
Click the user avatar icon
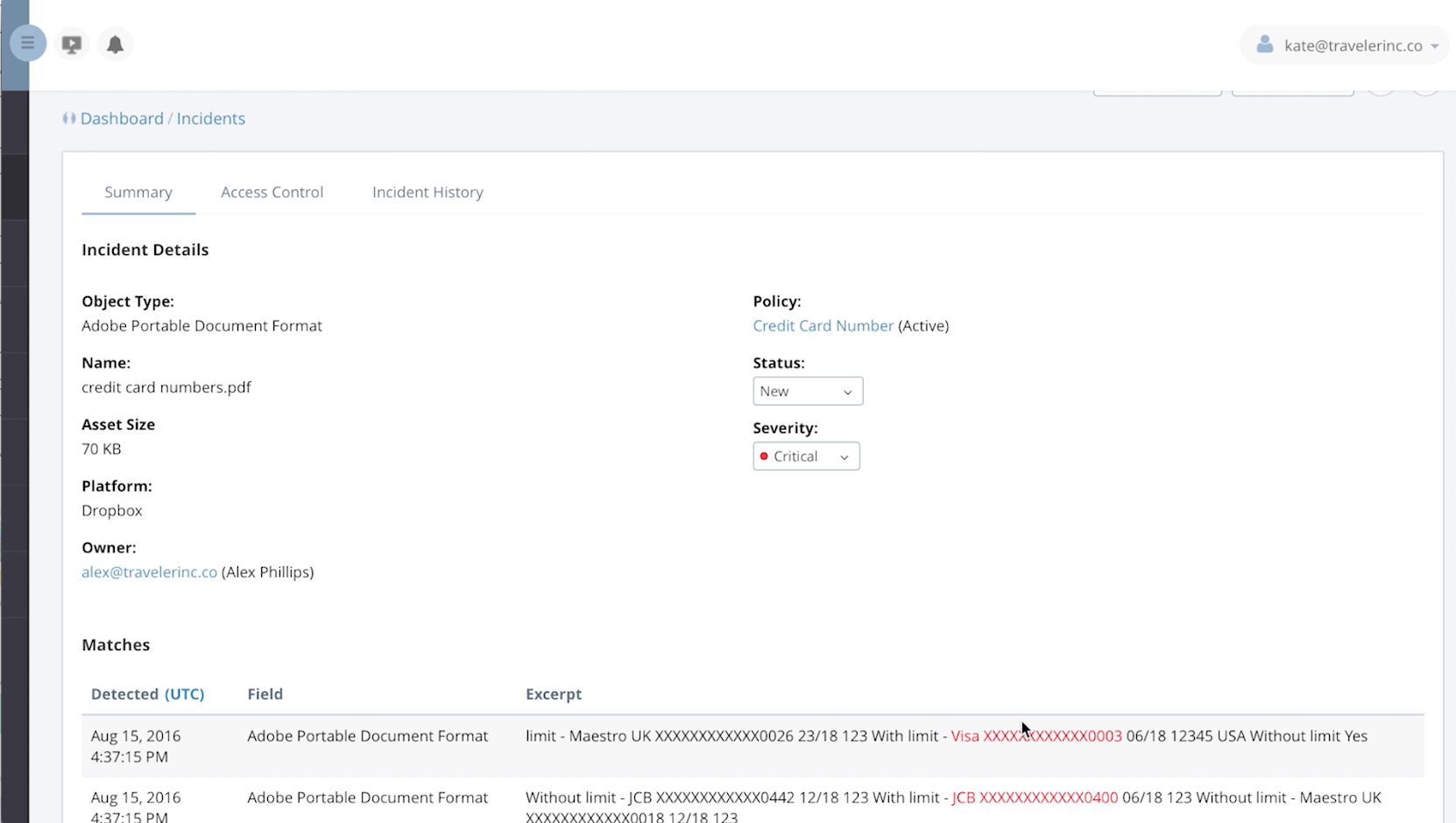[x=1264, y=45]
